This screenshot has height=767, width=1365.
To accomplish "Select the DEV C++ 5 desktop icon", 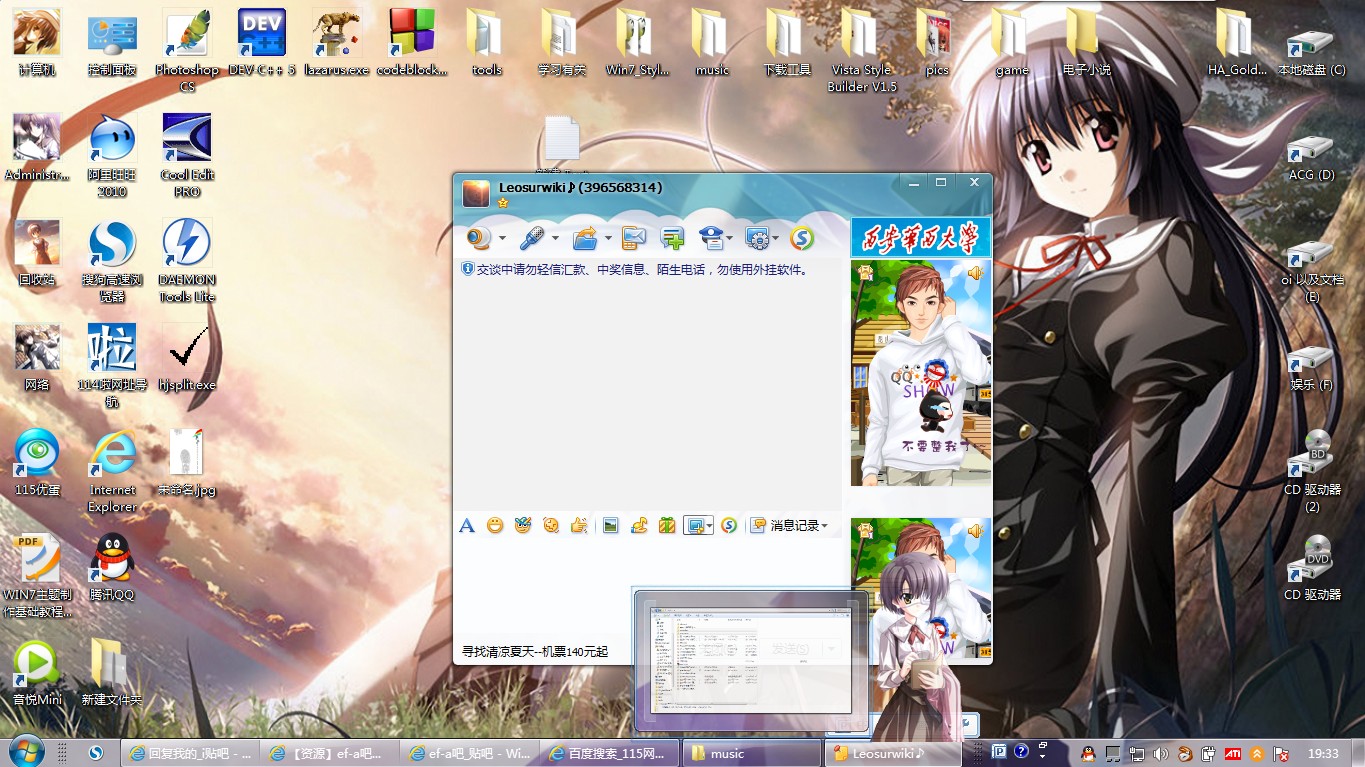I will click(262, 43).
